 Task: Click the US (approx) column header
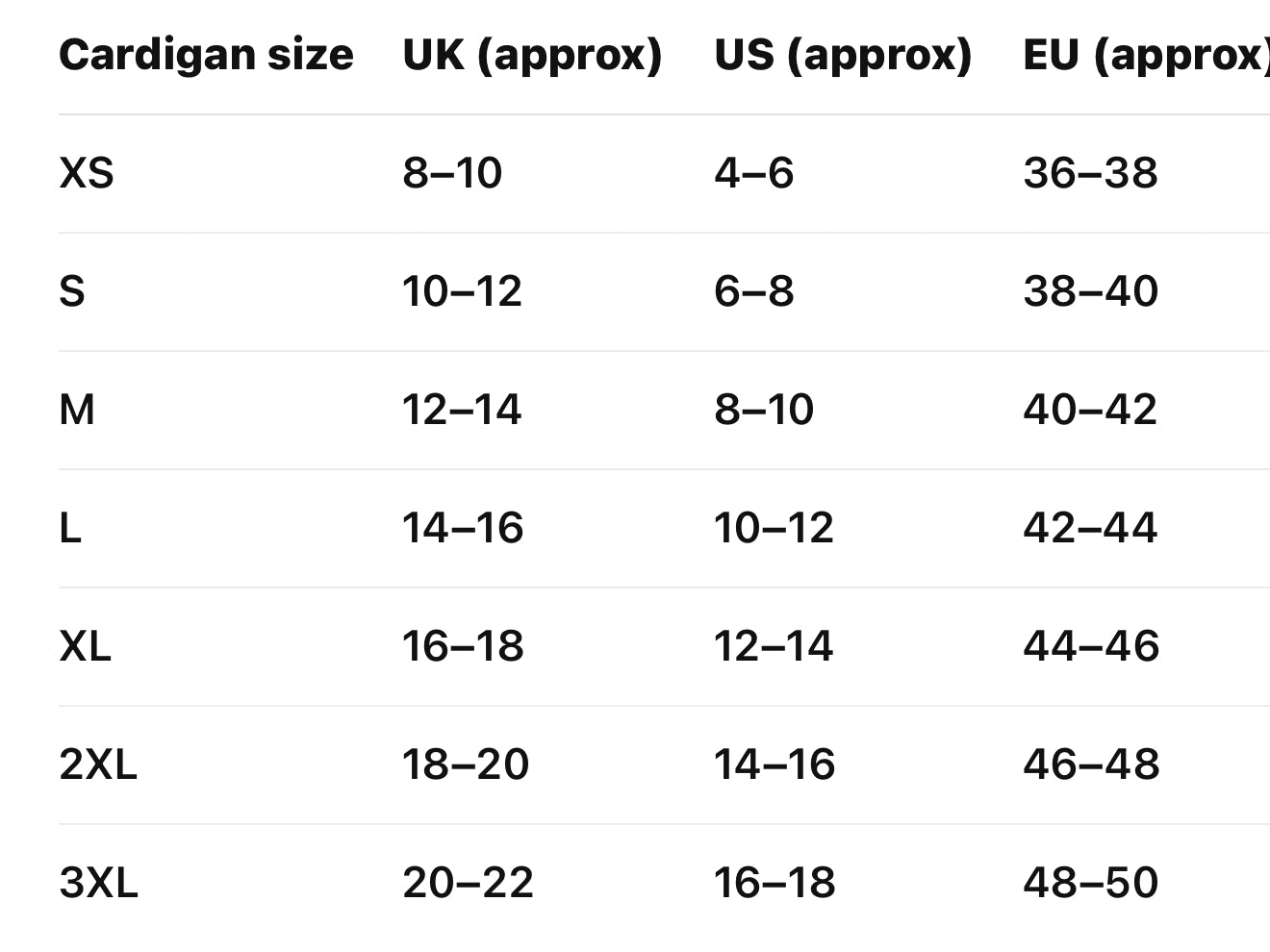[x=843, y=55]
